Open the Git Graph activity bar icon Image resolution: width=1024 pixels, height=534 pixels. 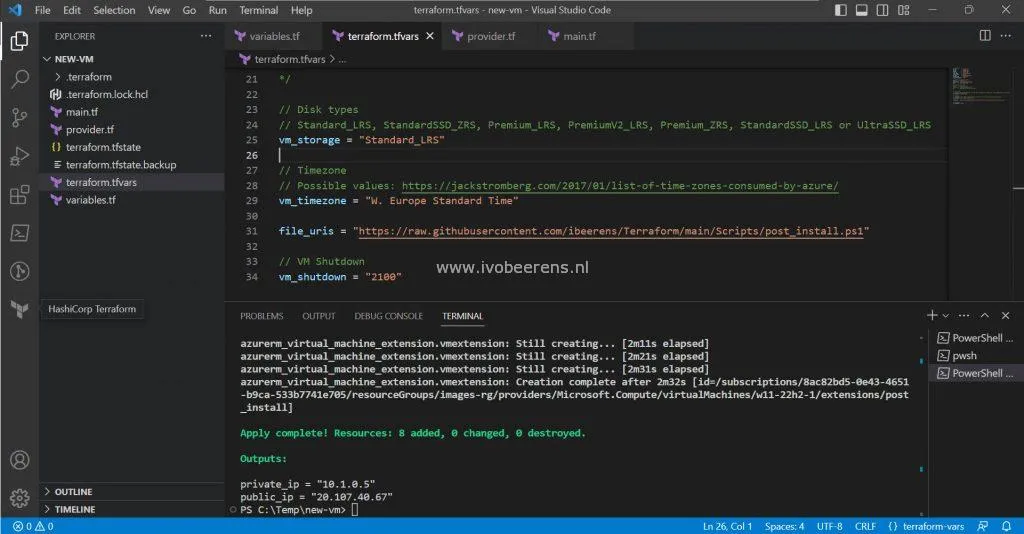(x=20, y=271)
